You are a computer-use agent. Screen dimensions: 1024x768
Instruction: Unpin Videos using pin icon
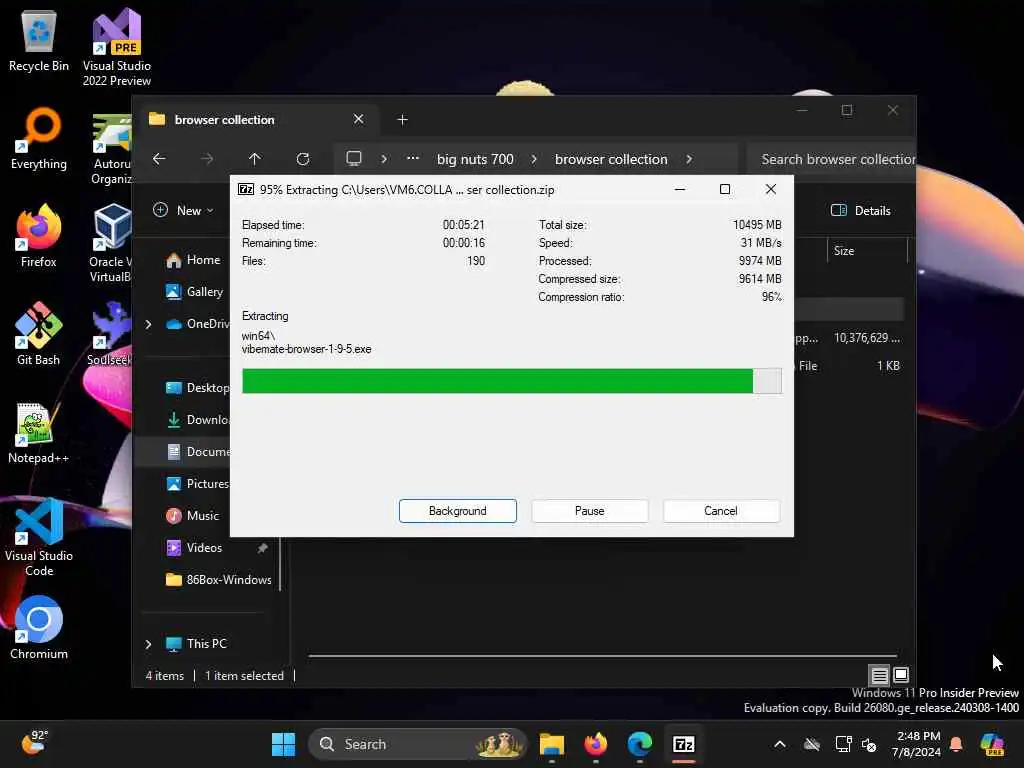pos(263,548)
